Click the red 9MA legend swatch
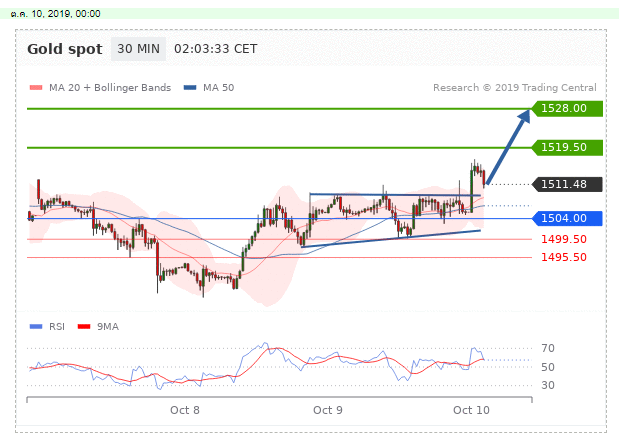 [84, 327]
